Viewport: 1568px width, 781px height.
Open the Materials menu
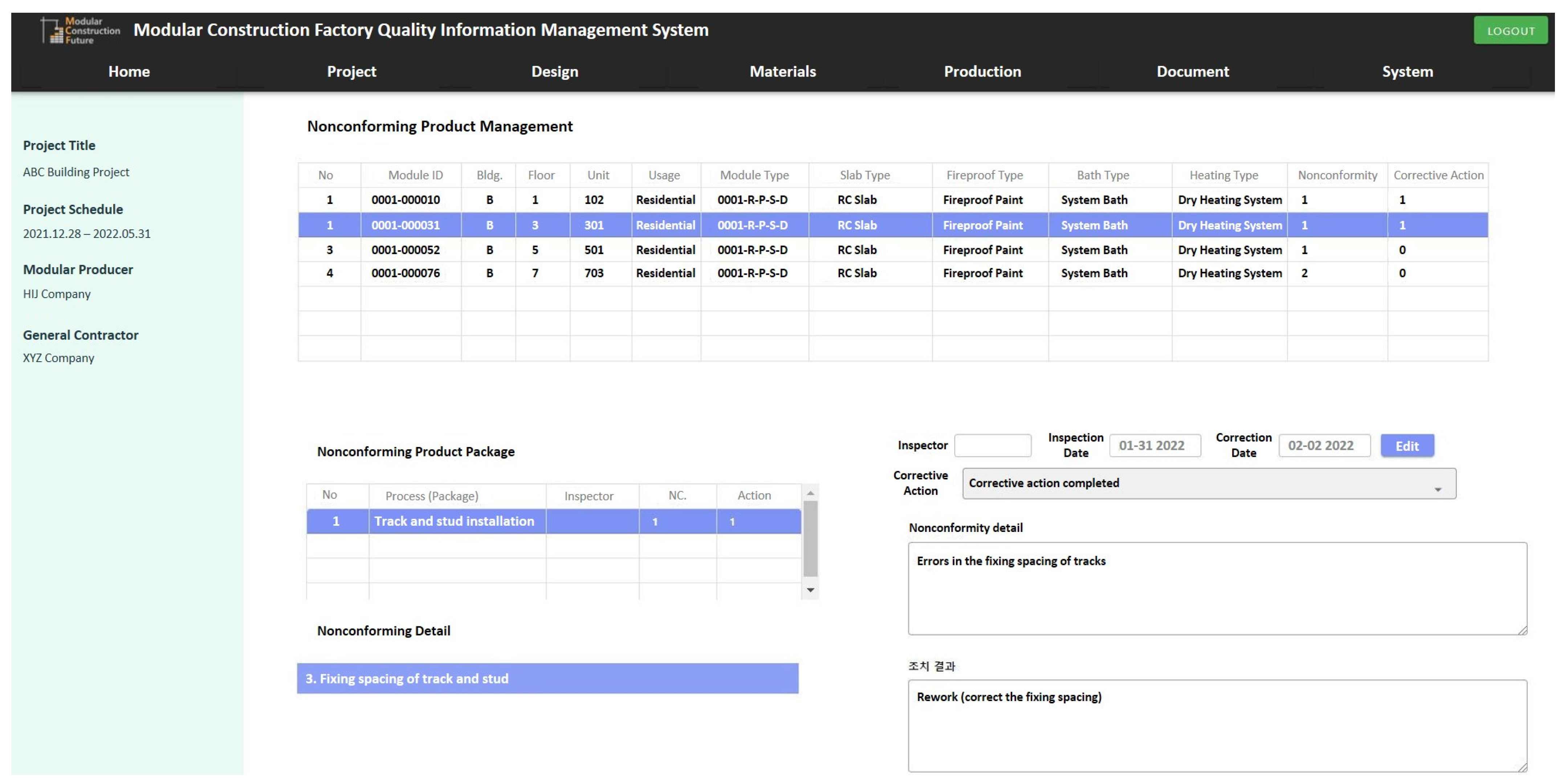[x=782, y=71]
